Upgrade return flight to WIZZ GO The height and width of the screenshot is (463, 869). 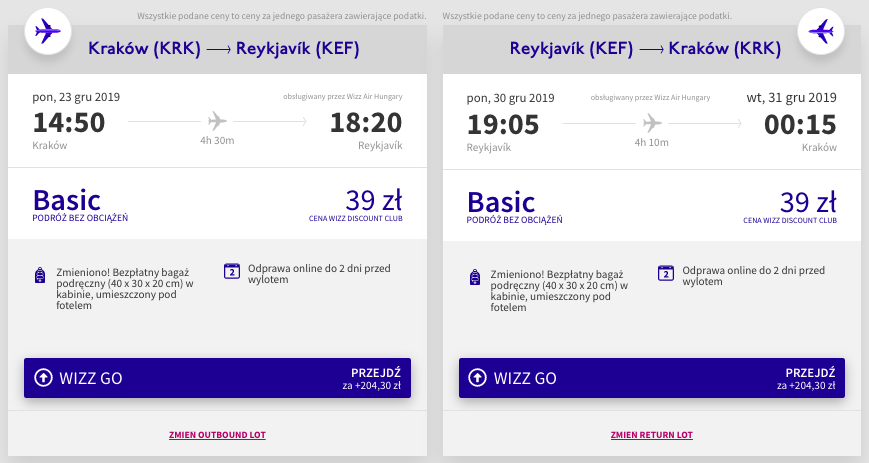pos(652,378)
